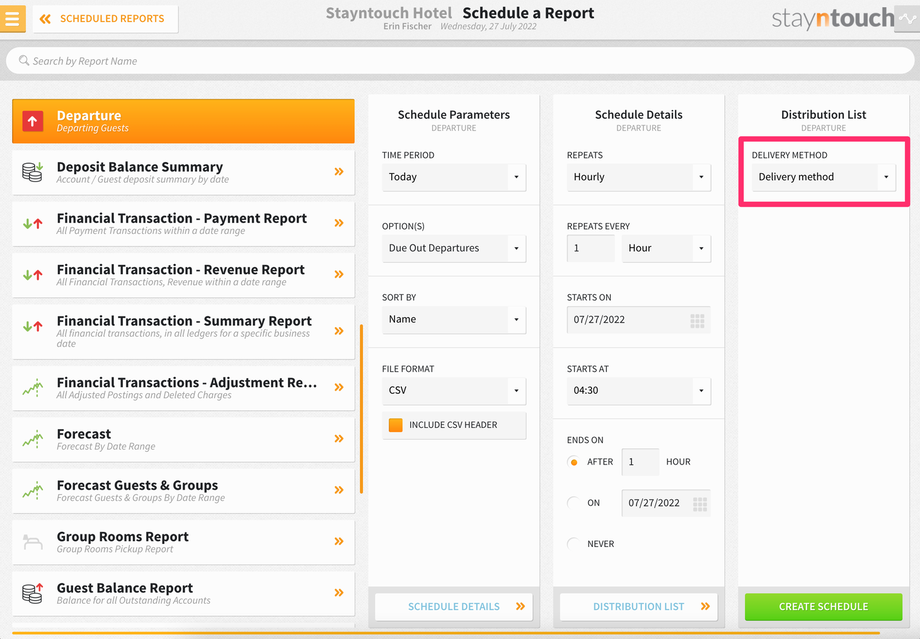Click the green Create Schedule button
This screenshot has width=920, height=639.
tap(824, 607)
